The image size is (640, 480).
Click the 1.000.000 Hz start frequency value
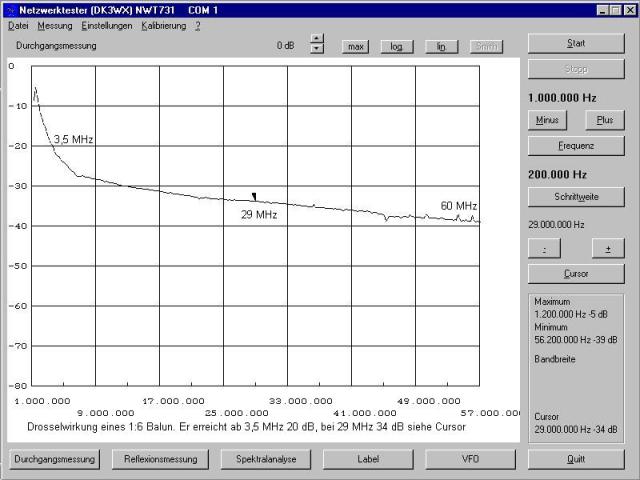point(562,98)
